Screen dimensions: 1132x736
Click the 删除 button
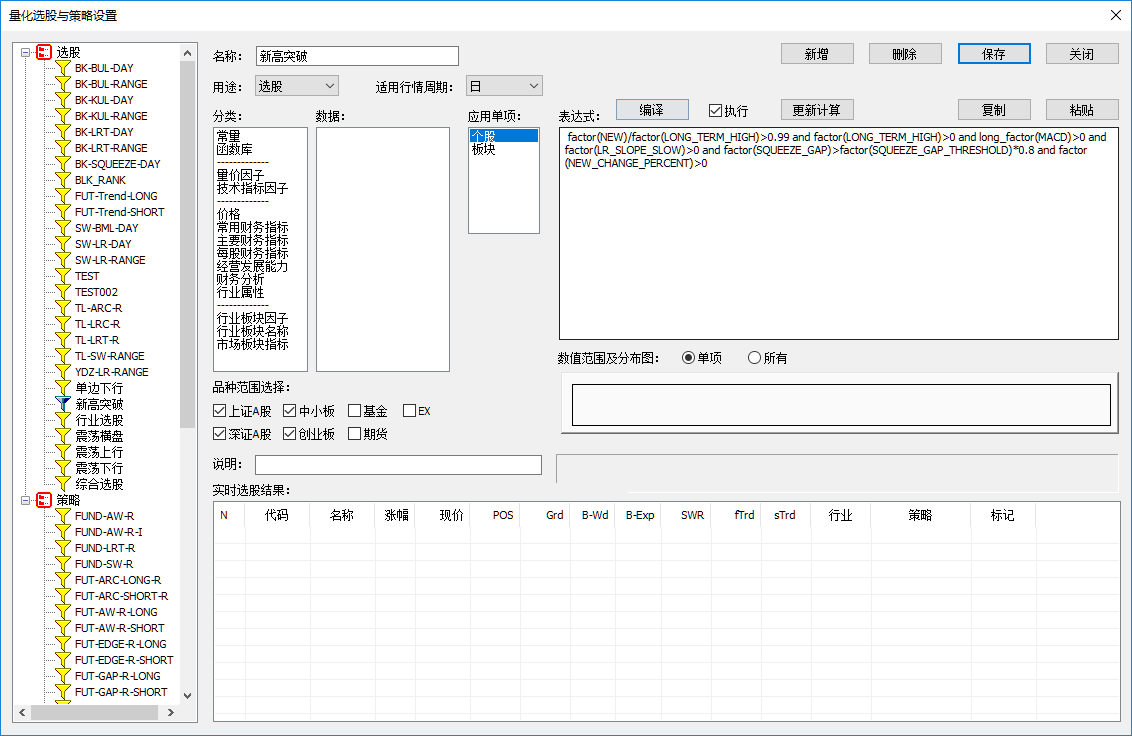pyautogui.click(x=905, y=54)
